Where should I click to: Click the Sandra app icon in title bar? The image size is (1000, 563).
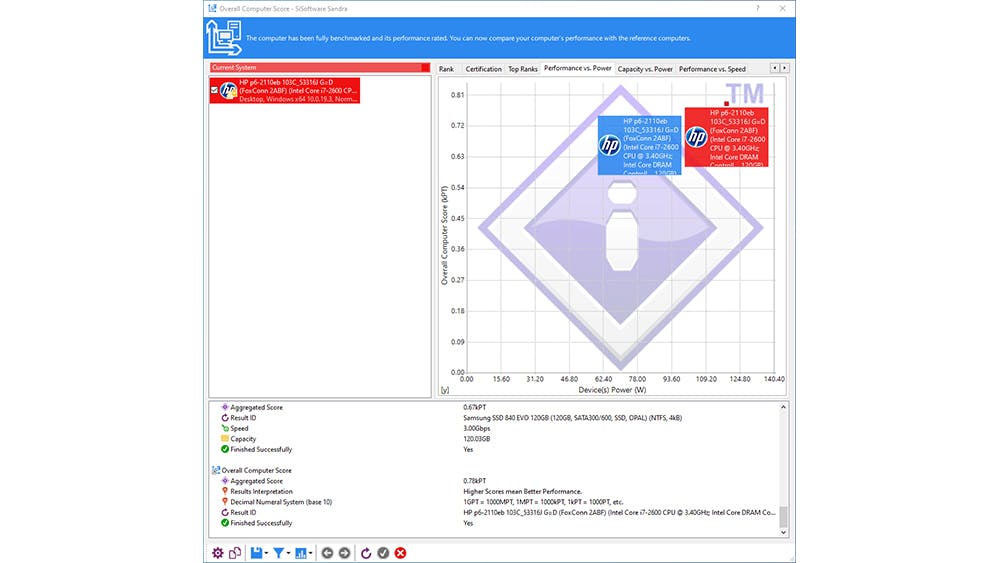click(x=212, y=8)
